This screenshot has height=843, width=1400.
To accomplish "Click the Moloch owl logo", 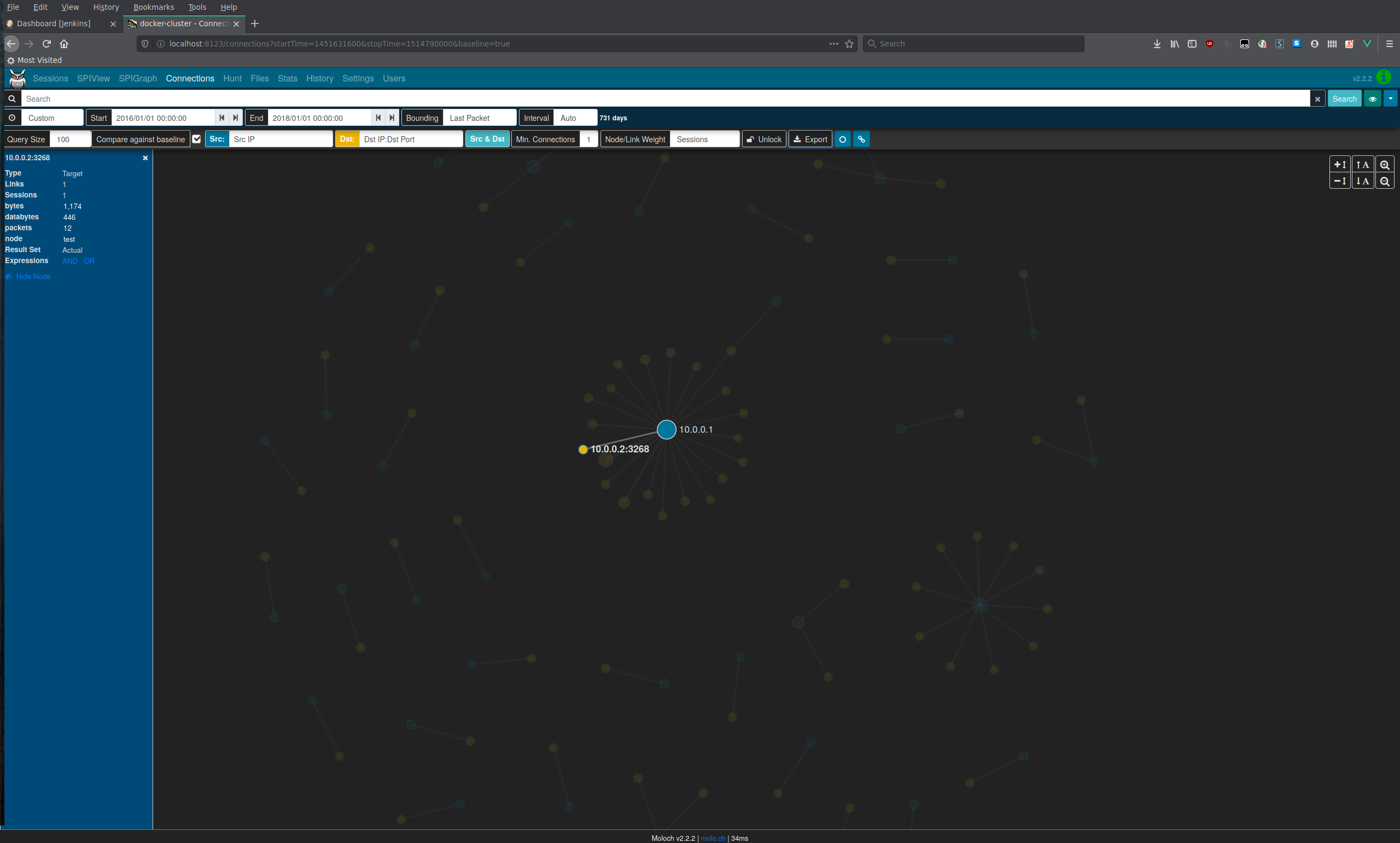I will (x=16, y=78).
